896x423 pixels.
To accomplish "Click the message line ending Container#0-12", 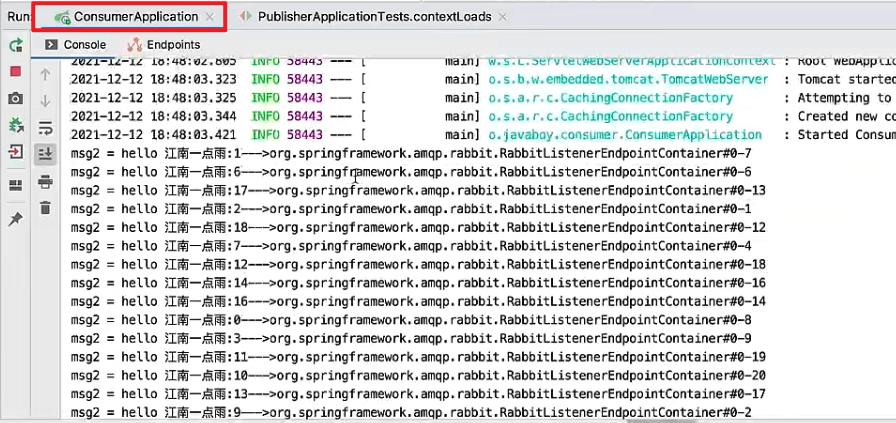I will tap(418, 228).
